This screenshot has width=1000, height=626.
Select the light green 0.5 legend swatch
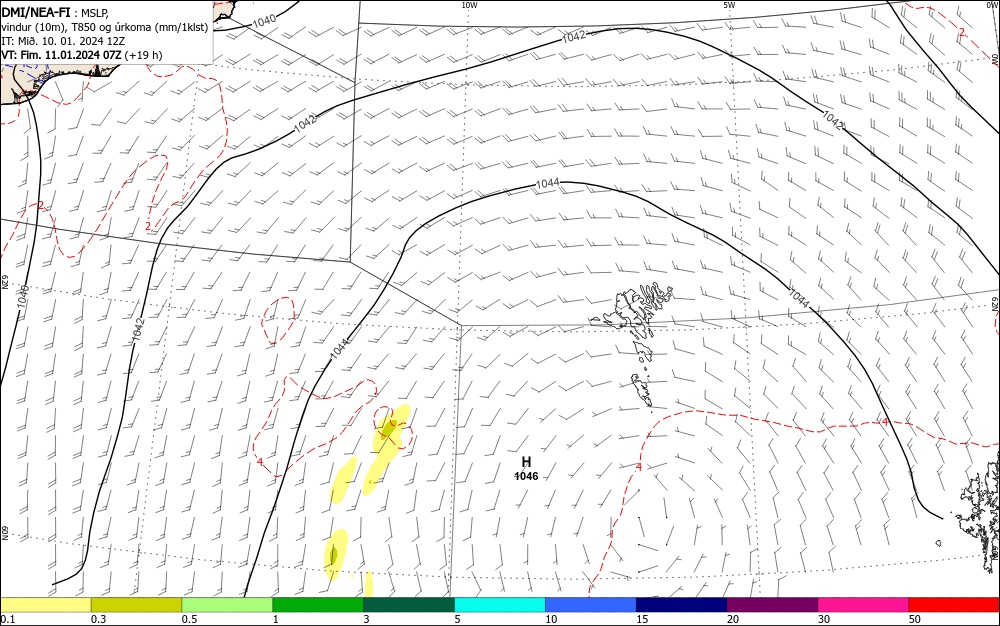click(x=227, y=605)
